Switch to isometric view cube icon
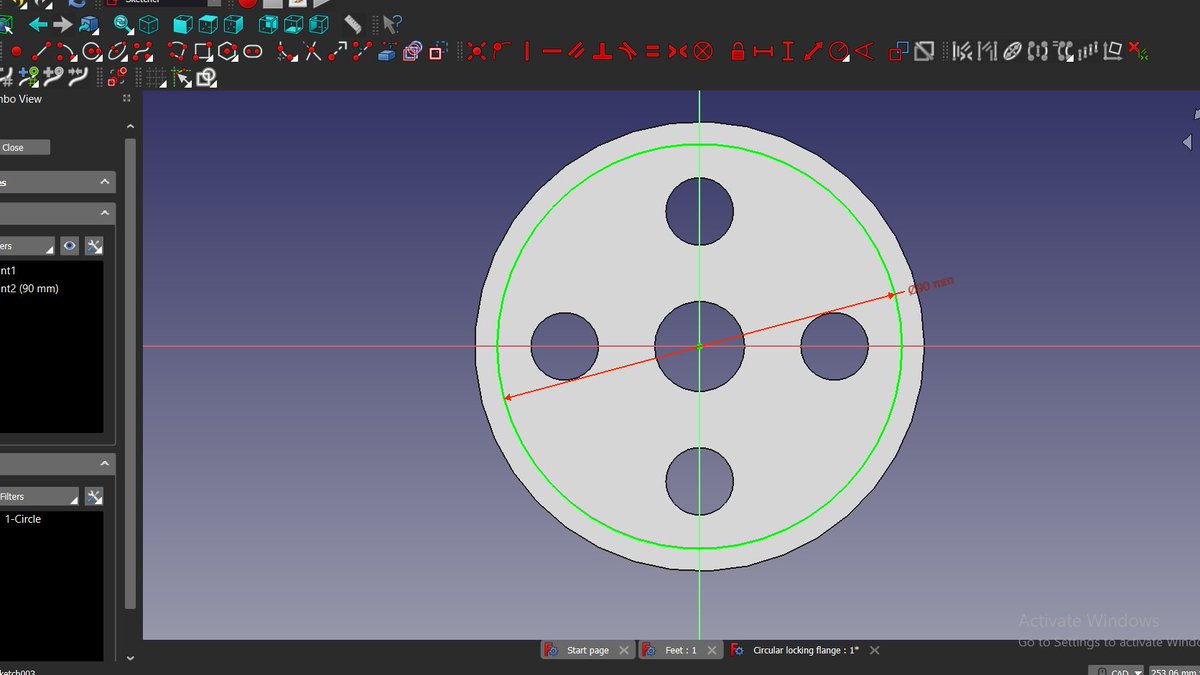Viewport: 1200px width, 675px height. coord(148,24)
